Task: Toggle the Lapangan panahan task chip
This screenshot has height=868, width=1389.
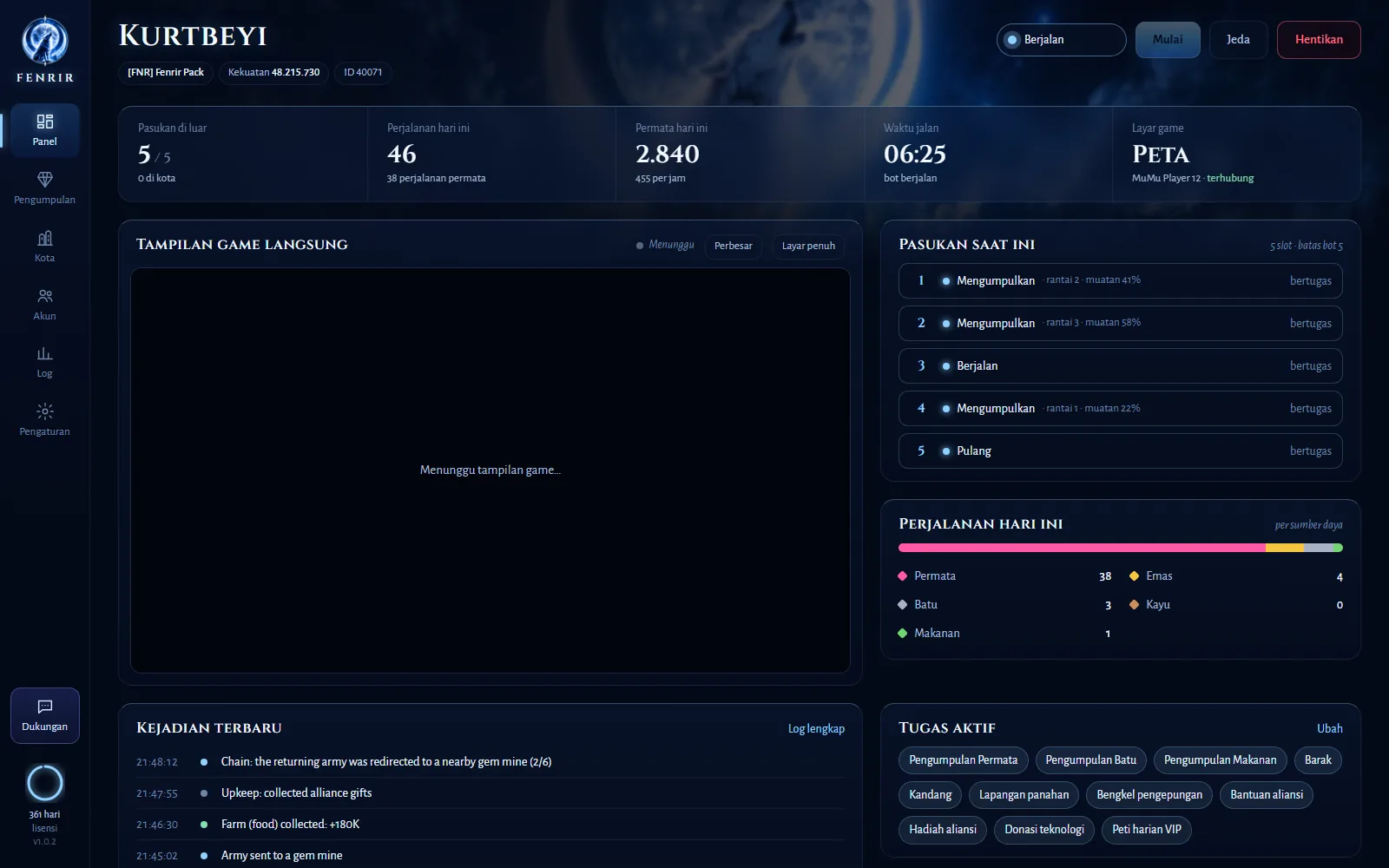Action: [x=1024, y=795]
